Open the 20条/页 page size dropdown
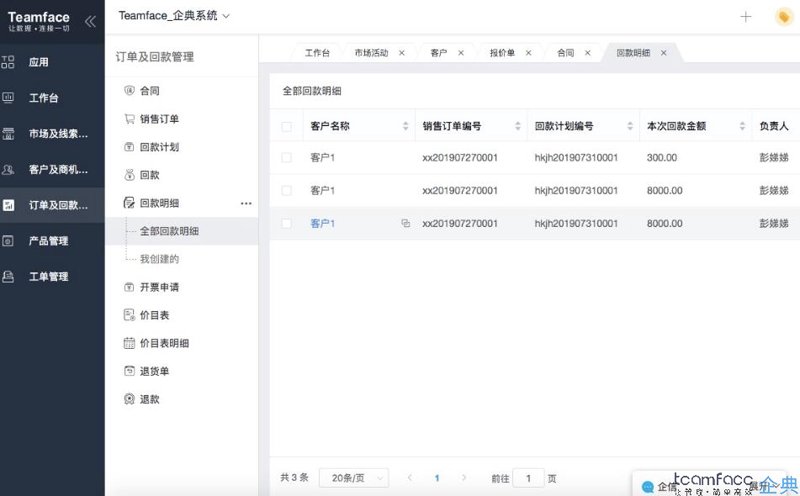This screenshot has width=800, height=496. coord(354,478)
